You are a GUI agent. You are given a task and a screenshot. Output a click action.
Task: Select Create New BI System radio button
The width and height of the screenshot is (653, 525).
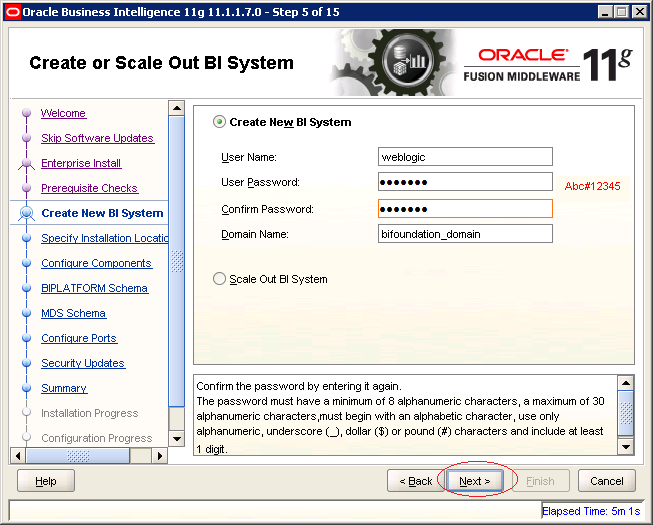(219, 122)
